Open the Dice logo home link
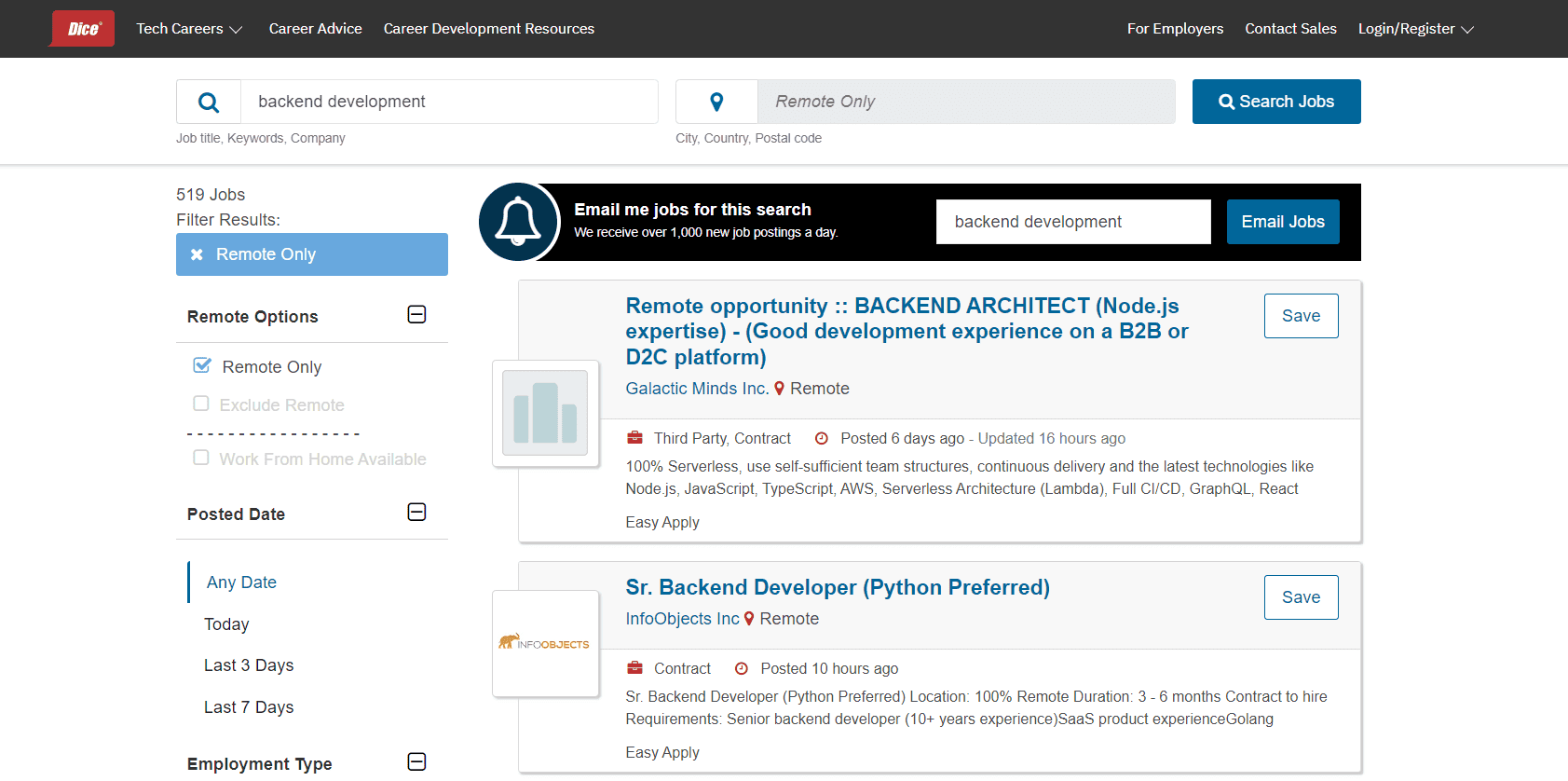 point(82,28)
